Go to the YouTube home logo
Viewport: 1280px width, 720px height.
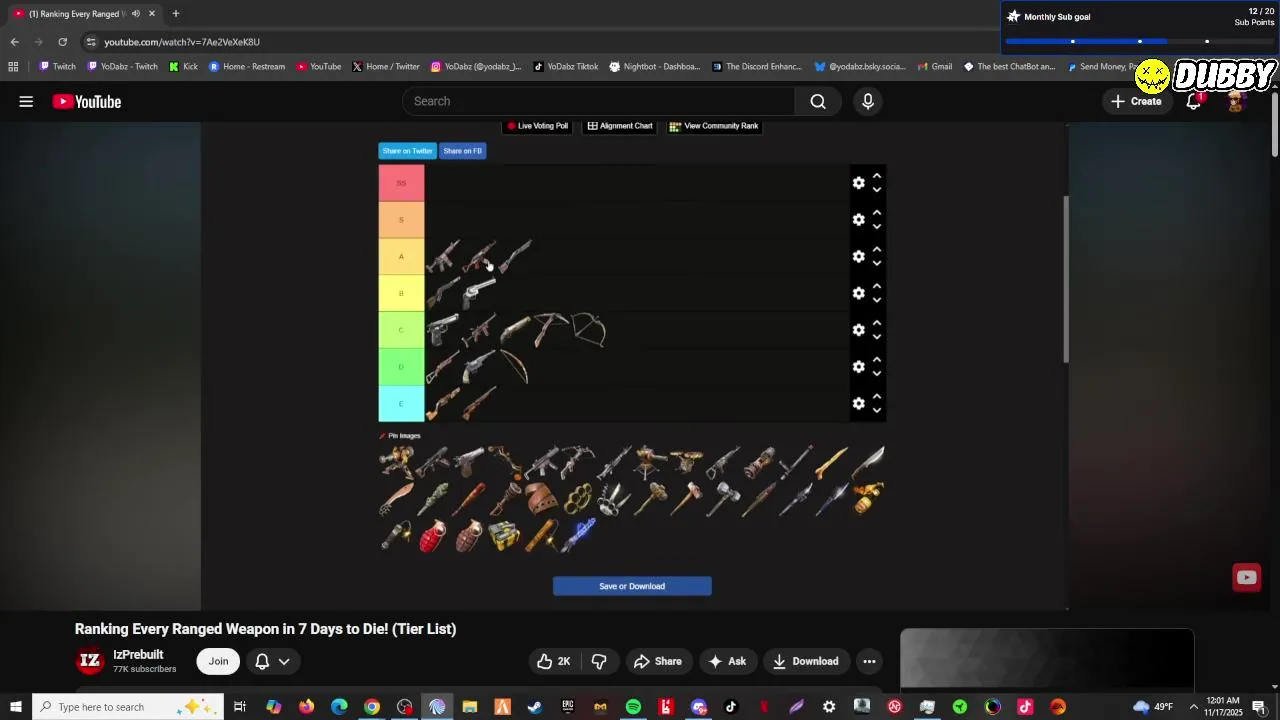(x=87, y=101)
